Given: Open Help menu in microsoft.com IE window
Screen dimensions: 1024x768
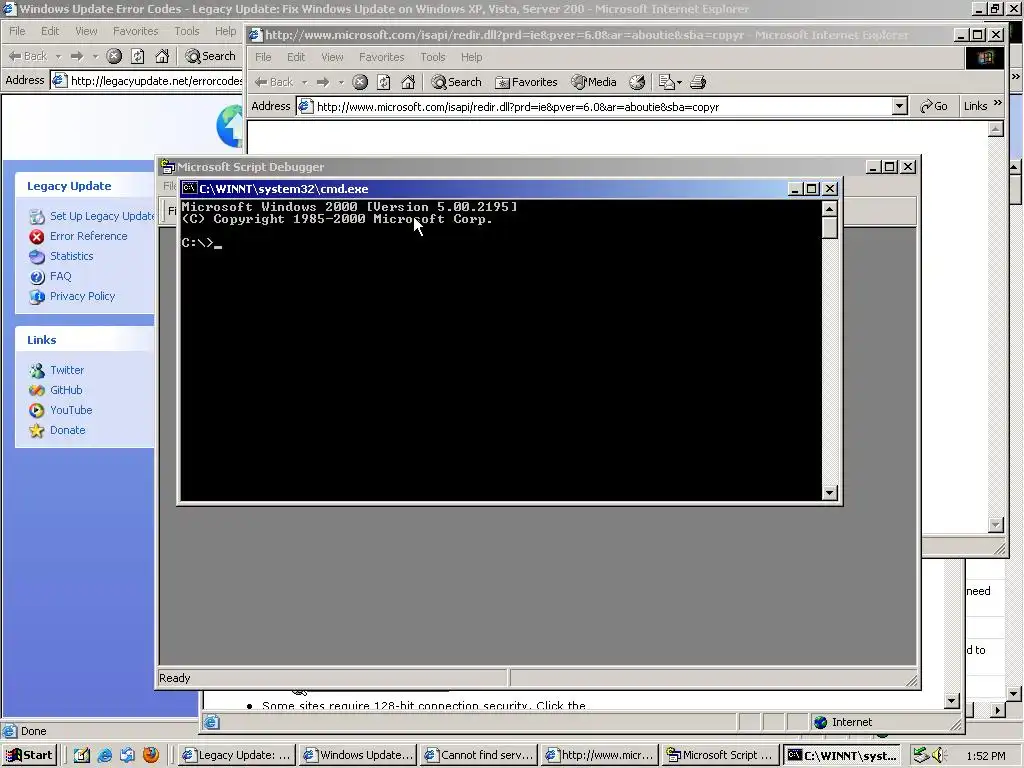Looking at the screenshot, I should pyautogui.click(x=471, y=57).
